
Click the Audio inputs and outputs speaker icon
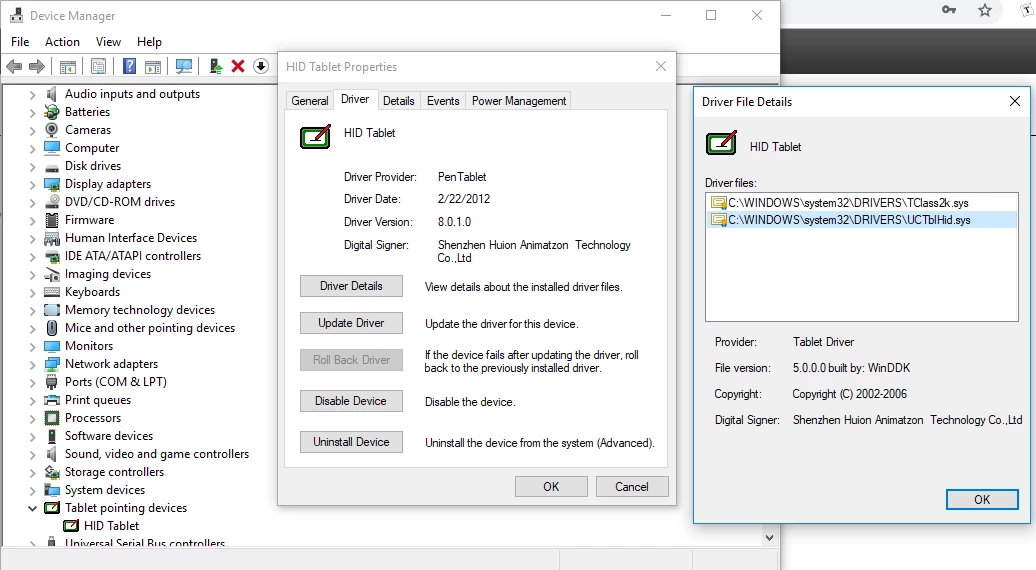[x=52, y=94]
